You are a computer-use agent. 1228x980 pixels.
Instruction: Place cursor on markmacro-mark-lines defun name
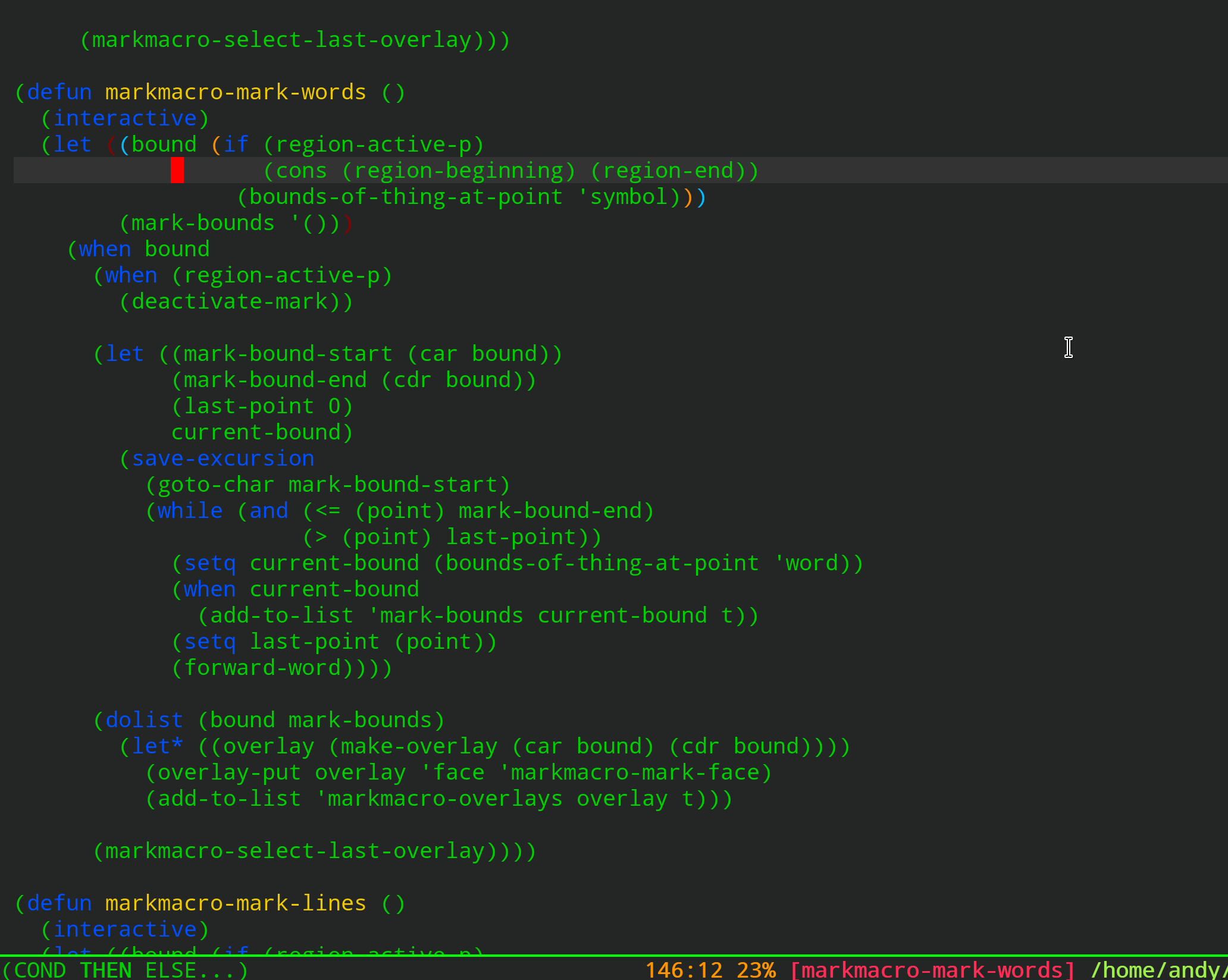coord(236,903)
